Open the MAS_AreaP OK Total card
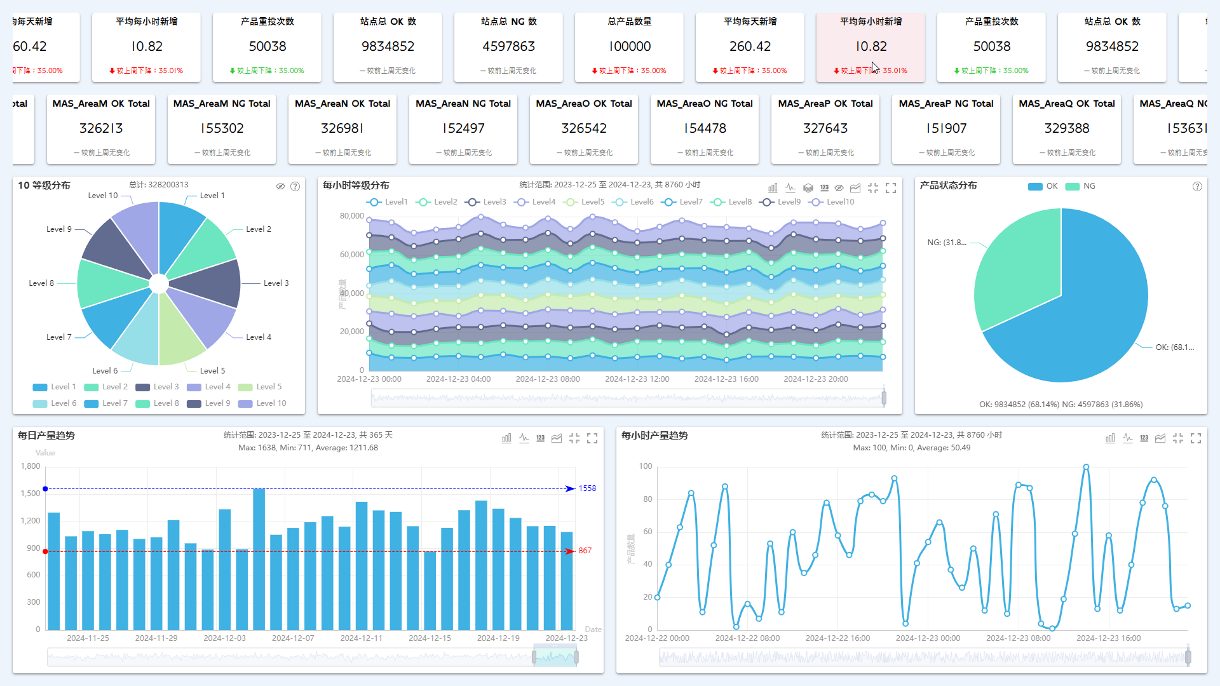The width and height of the screenshot is (1220, 686). 825,129
